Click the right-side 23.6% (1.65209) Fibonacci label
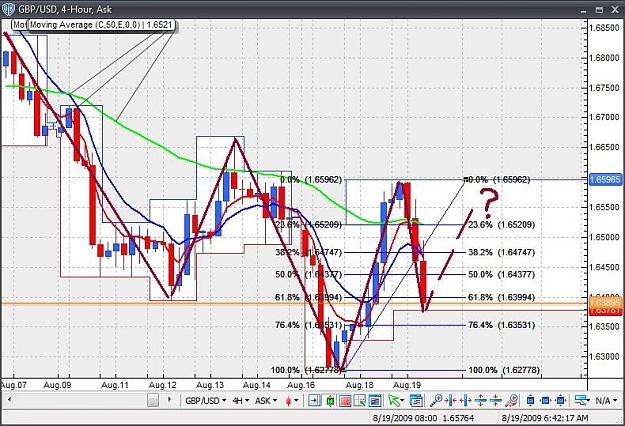 coord(501,225)
